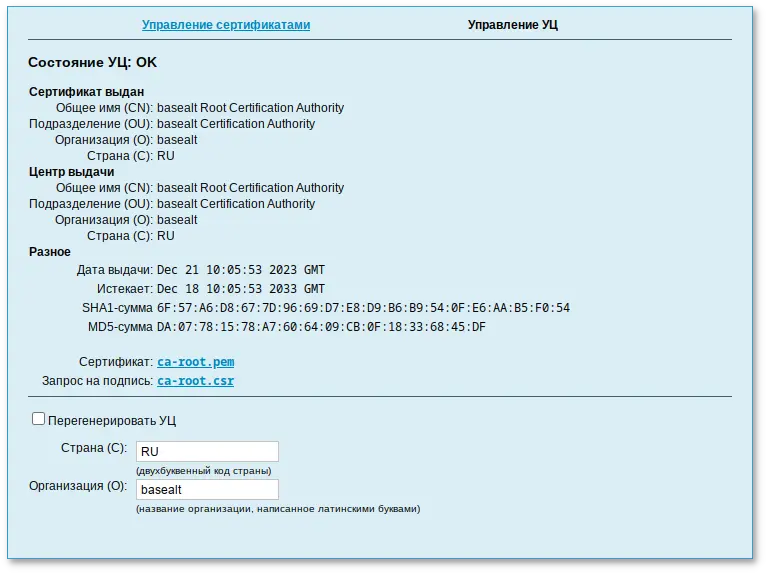Screen dimensions: 766x573
Task: Click the MD5-сумма fingerprint value
Action: pyautogui.click(x=321, y=327)
